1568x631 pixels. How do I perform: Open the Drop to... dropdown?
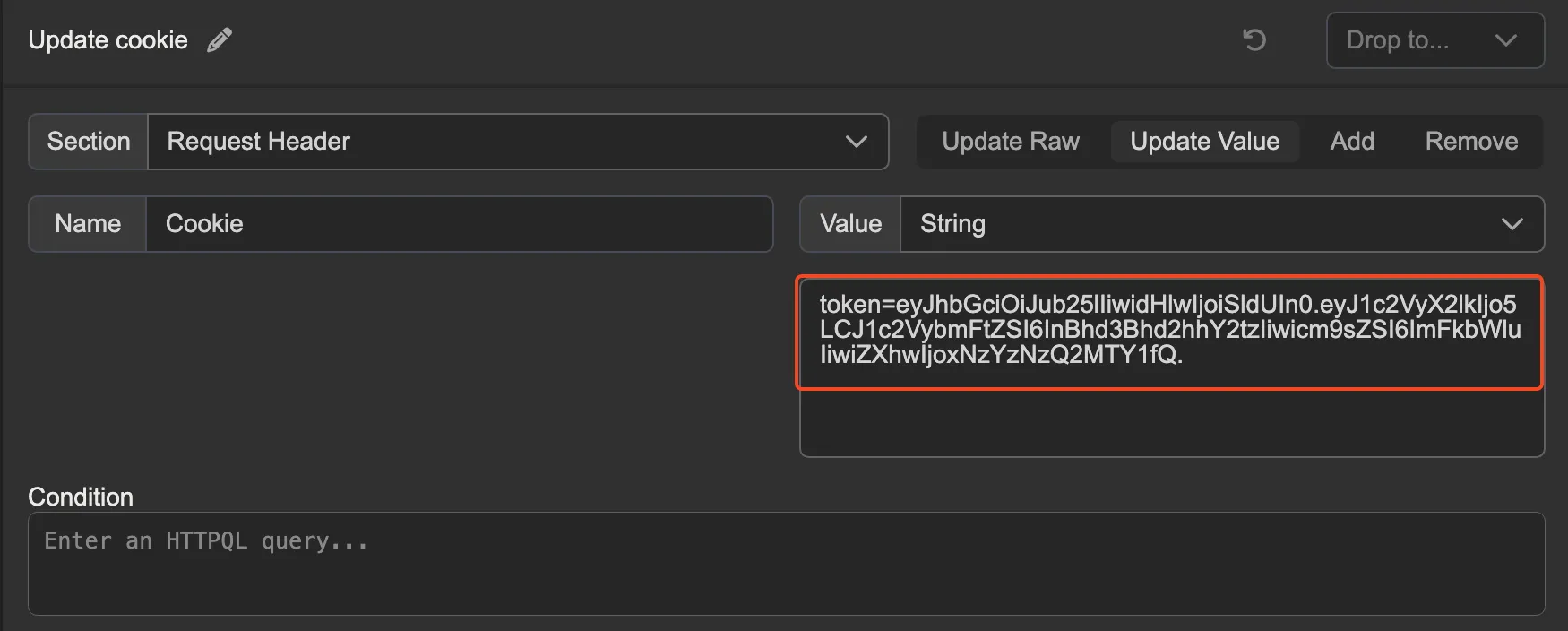(1434, 40)
